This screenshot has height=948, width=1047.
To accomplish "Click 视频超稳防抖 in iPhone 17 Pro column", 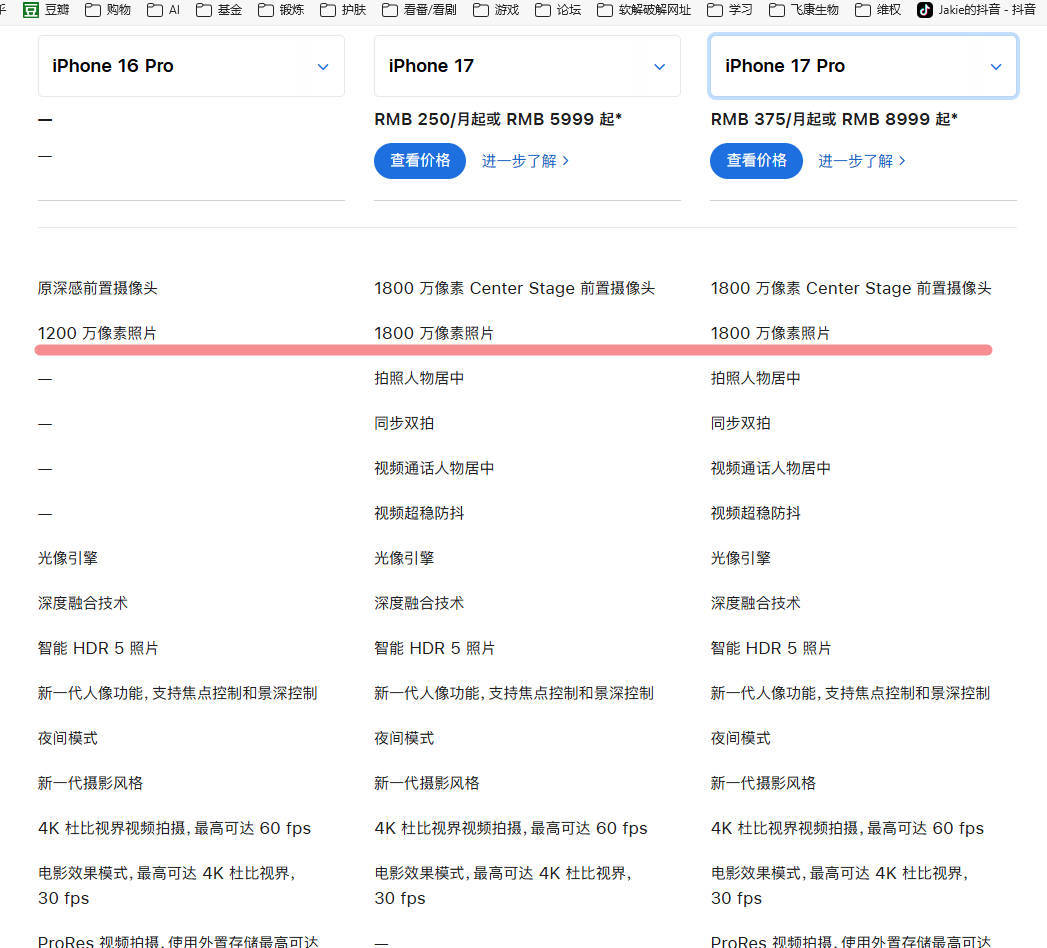I will coord(756,513).
